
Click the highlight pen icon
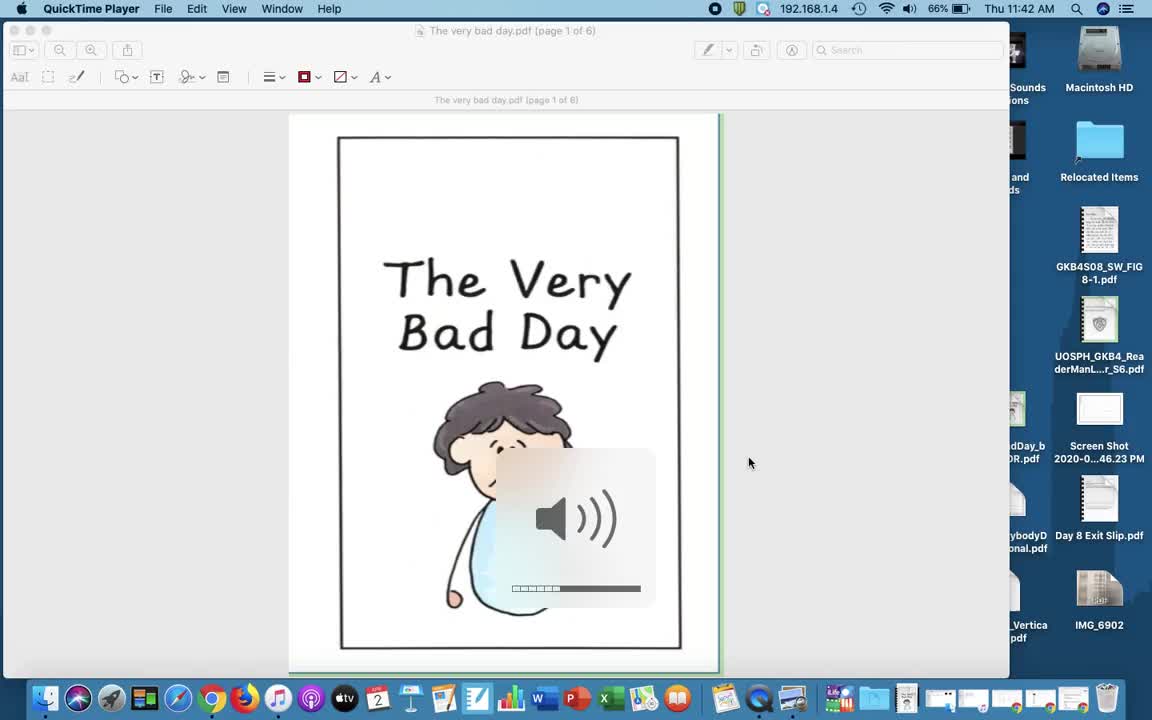coord(708,50)
